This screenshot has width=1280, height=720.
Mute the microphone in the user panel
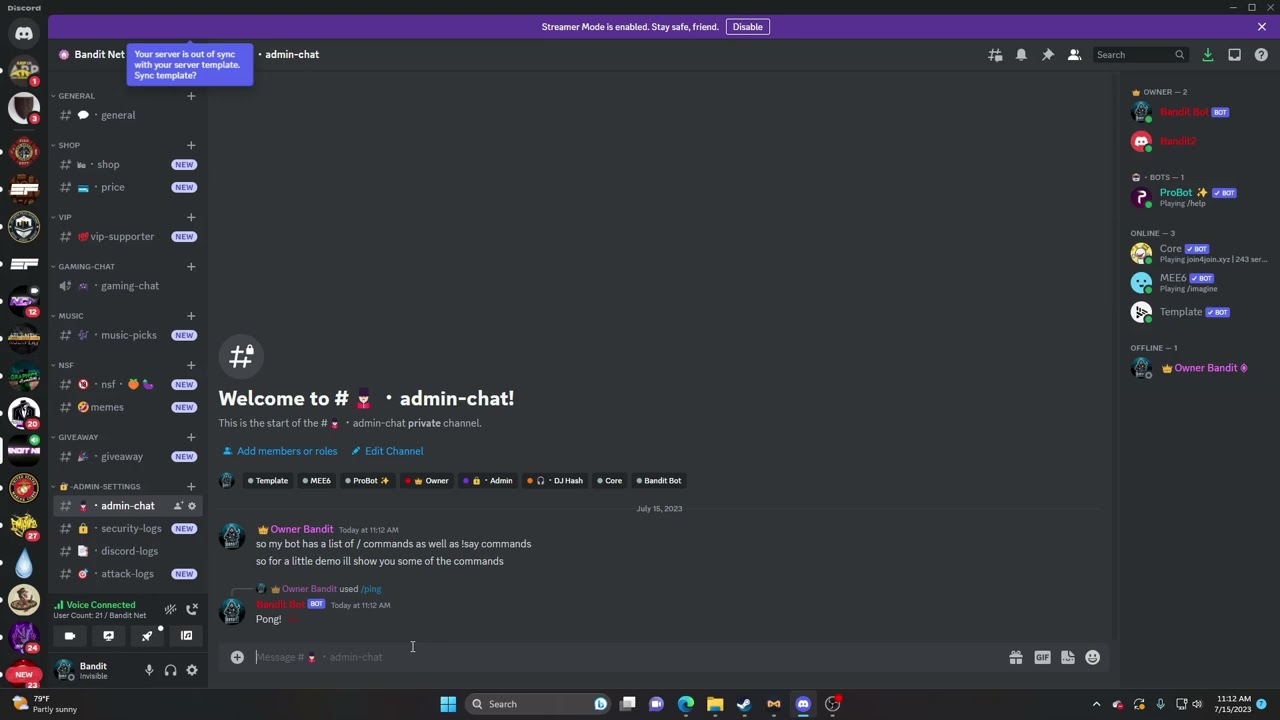tap(149, 671)
